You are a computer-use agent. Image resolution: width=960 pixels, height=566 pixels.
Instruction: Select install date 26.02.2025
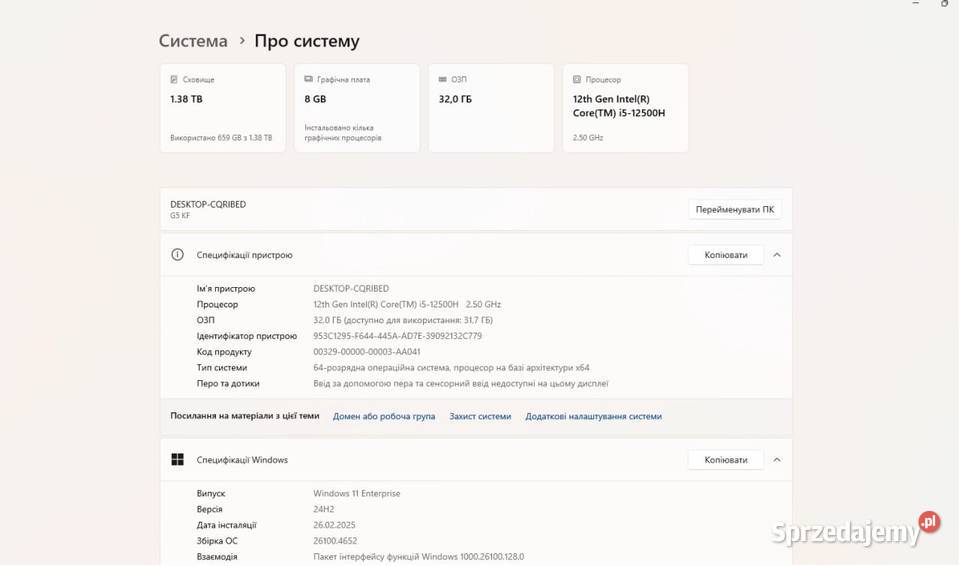334,526
